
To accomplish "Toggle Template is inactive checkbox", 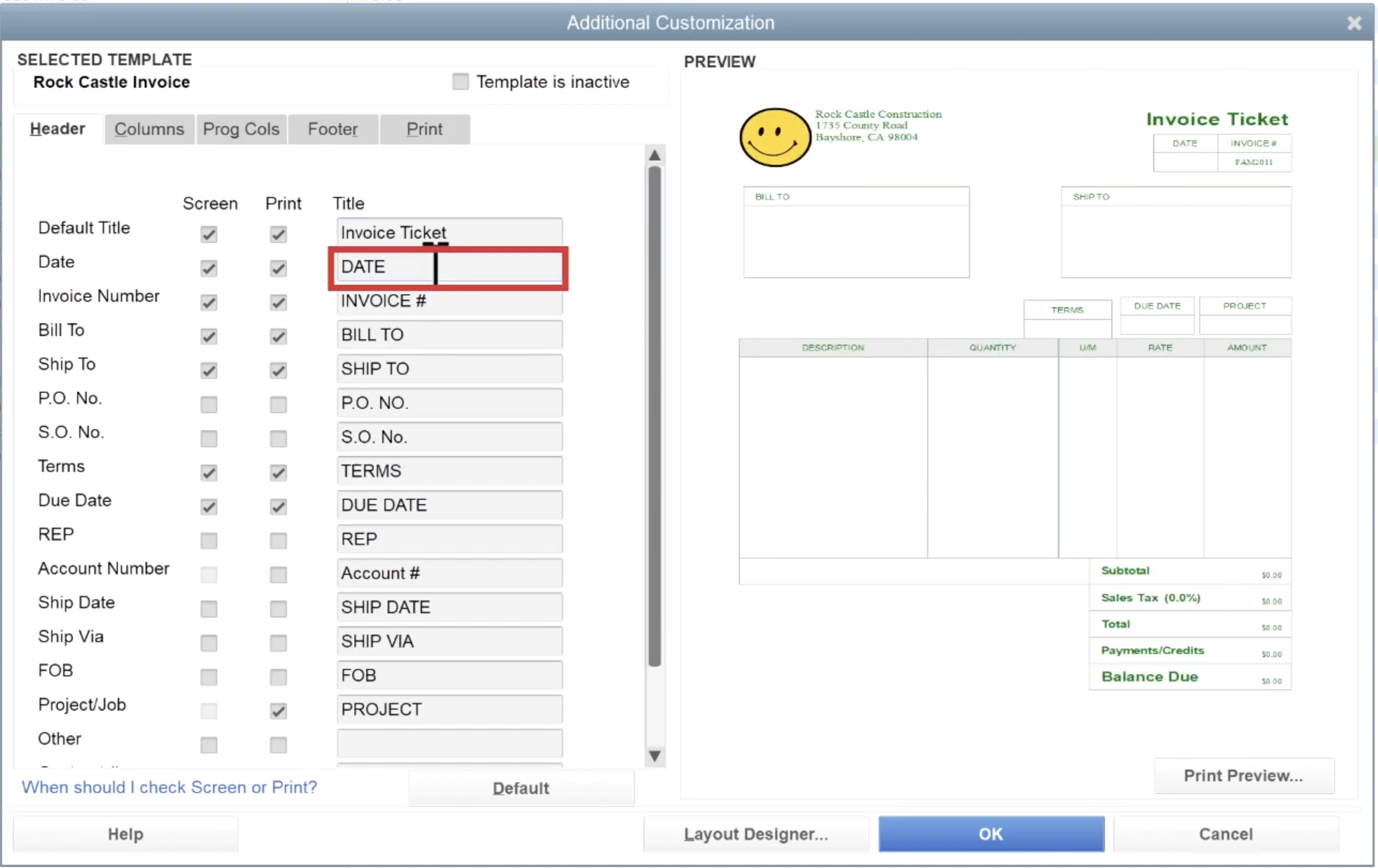I will (x=460, y=82).
